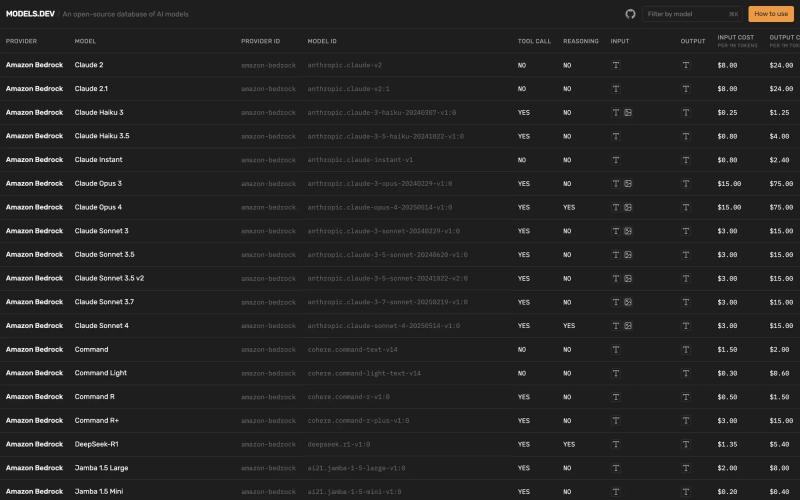Click the amazon-bedrock provider ID for Jamba 1.5 Mini

(x=268, y=492)
